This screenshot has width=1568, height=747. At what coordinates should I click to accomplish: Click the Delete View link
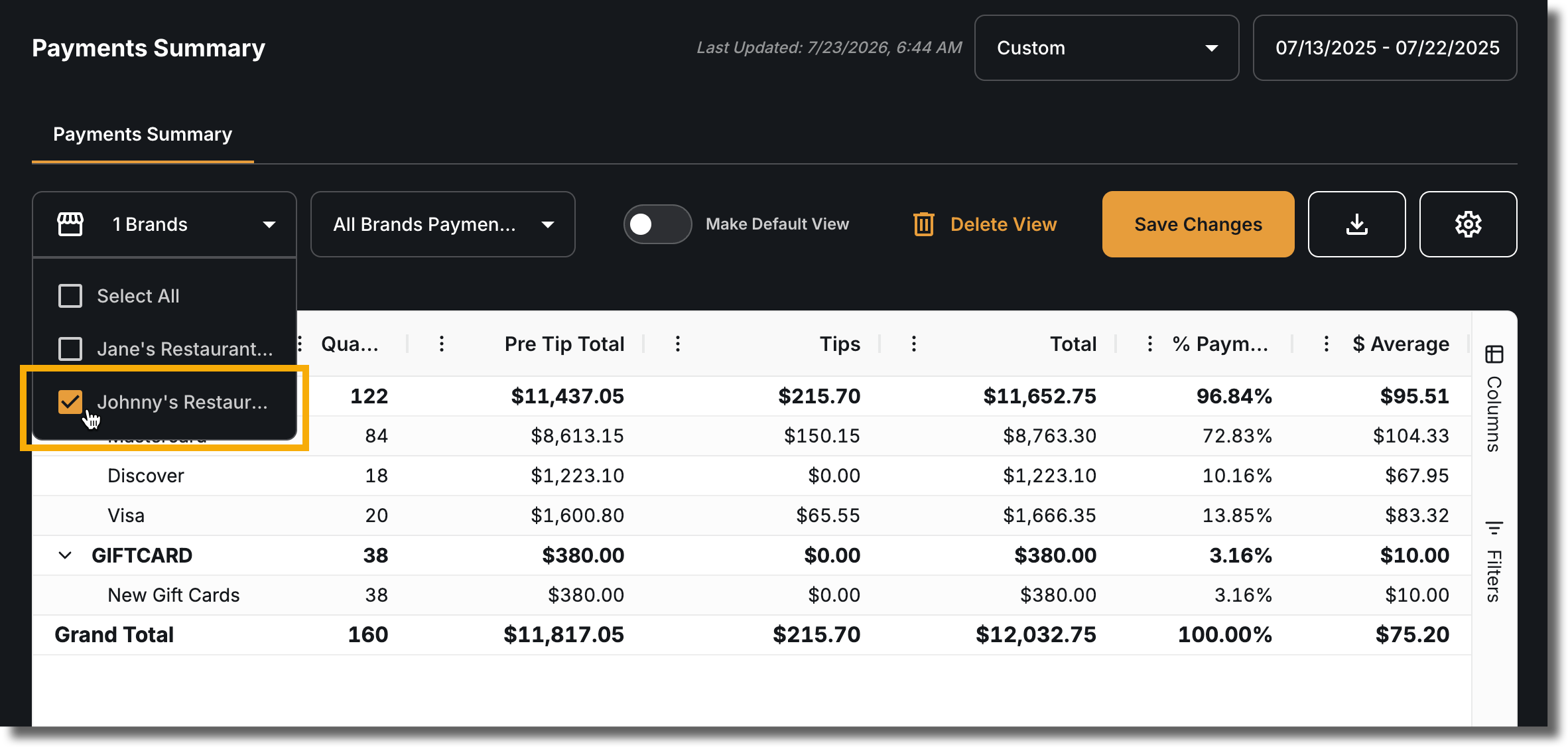pyautogui.click(x=1004, y=224)
